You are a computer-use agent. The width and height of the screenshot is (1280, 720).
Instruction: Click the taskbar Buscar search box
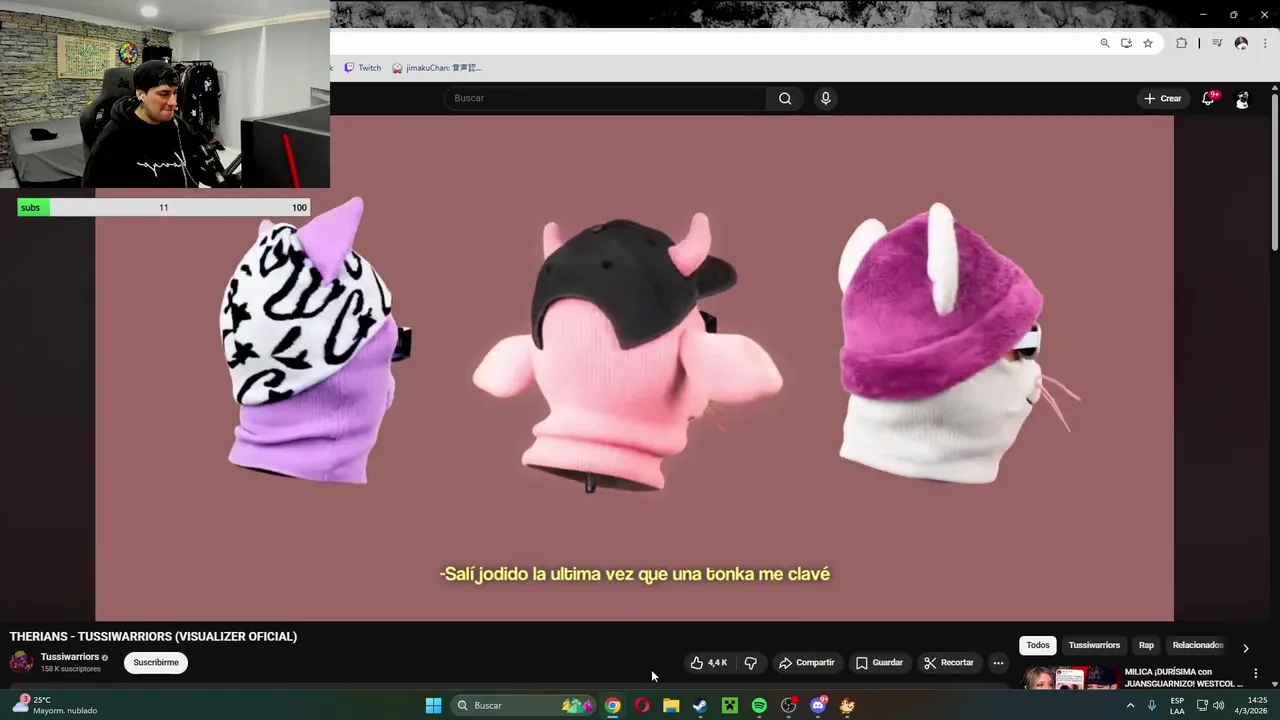[524, 706]
